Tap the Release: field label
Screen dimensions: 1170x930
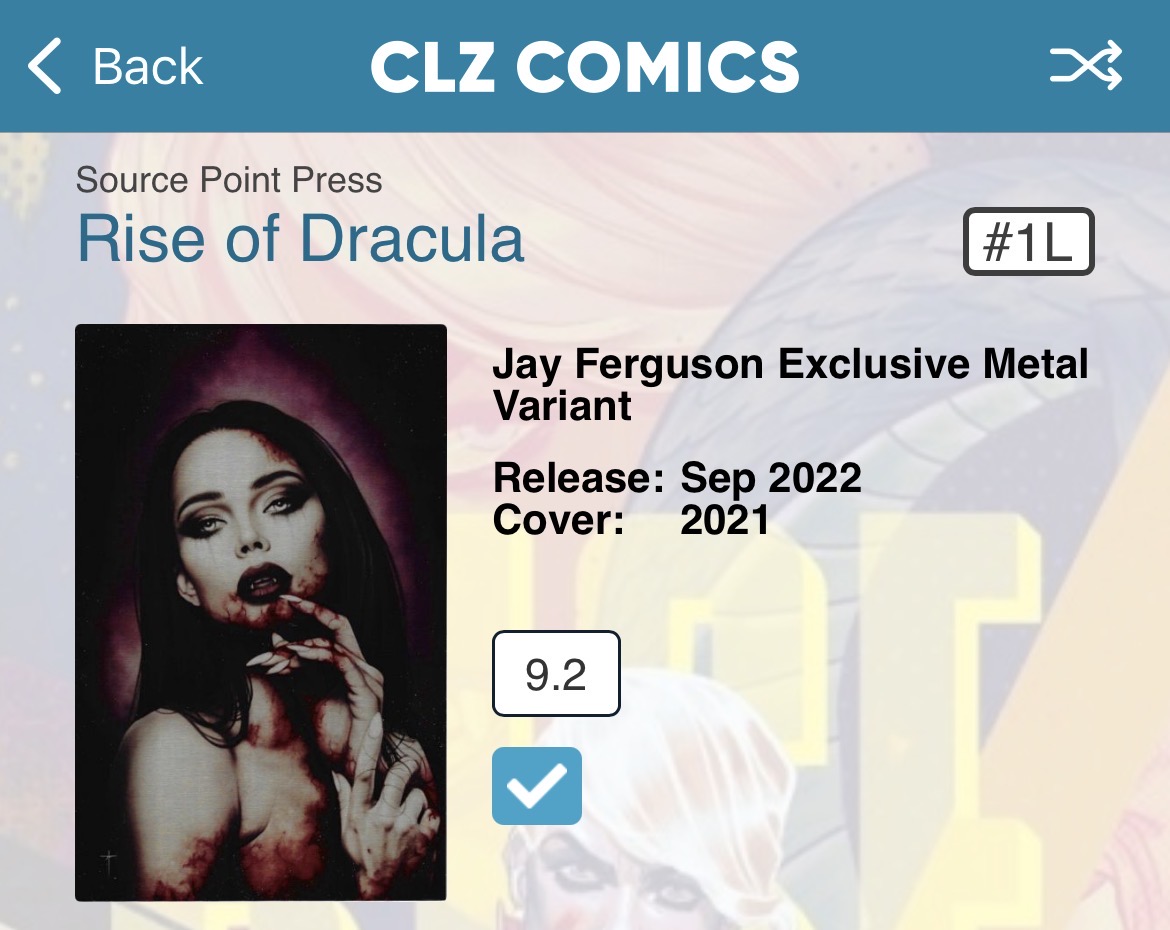pyautogui.click(x=578, y=479)
